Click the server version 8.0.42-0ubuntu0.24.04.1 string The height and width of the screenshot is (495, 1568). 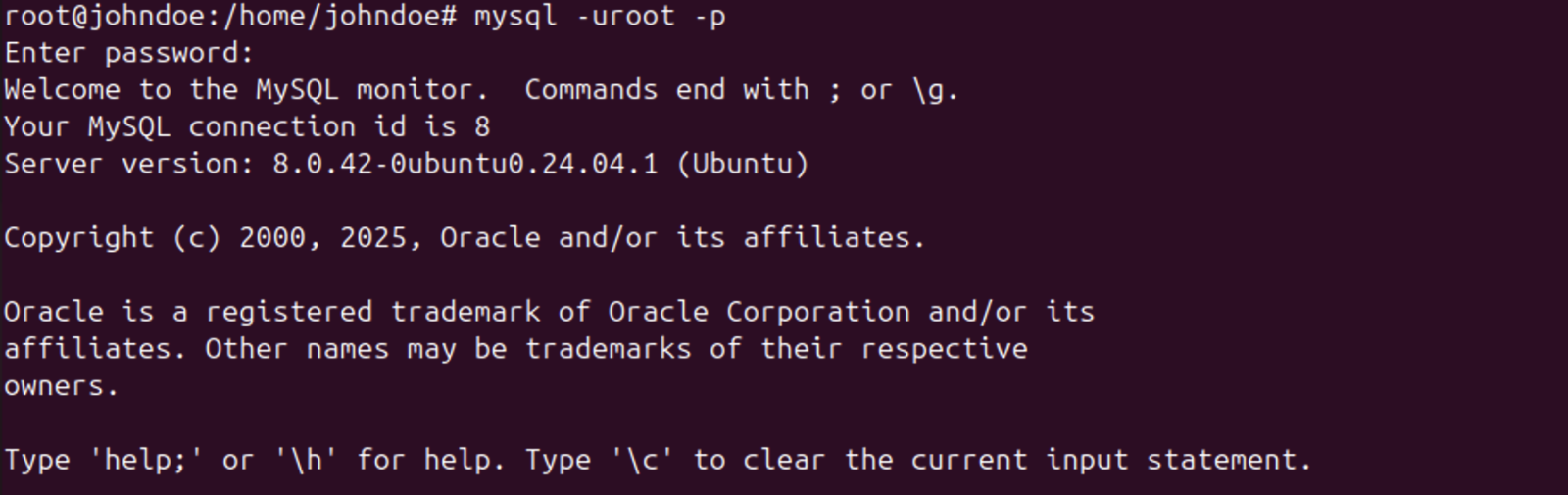click(465, 164)
